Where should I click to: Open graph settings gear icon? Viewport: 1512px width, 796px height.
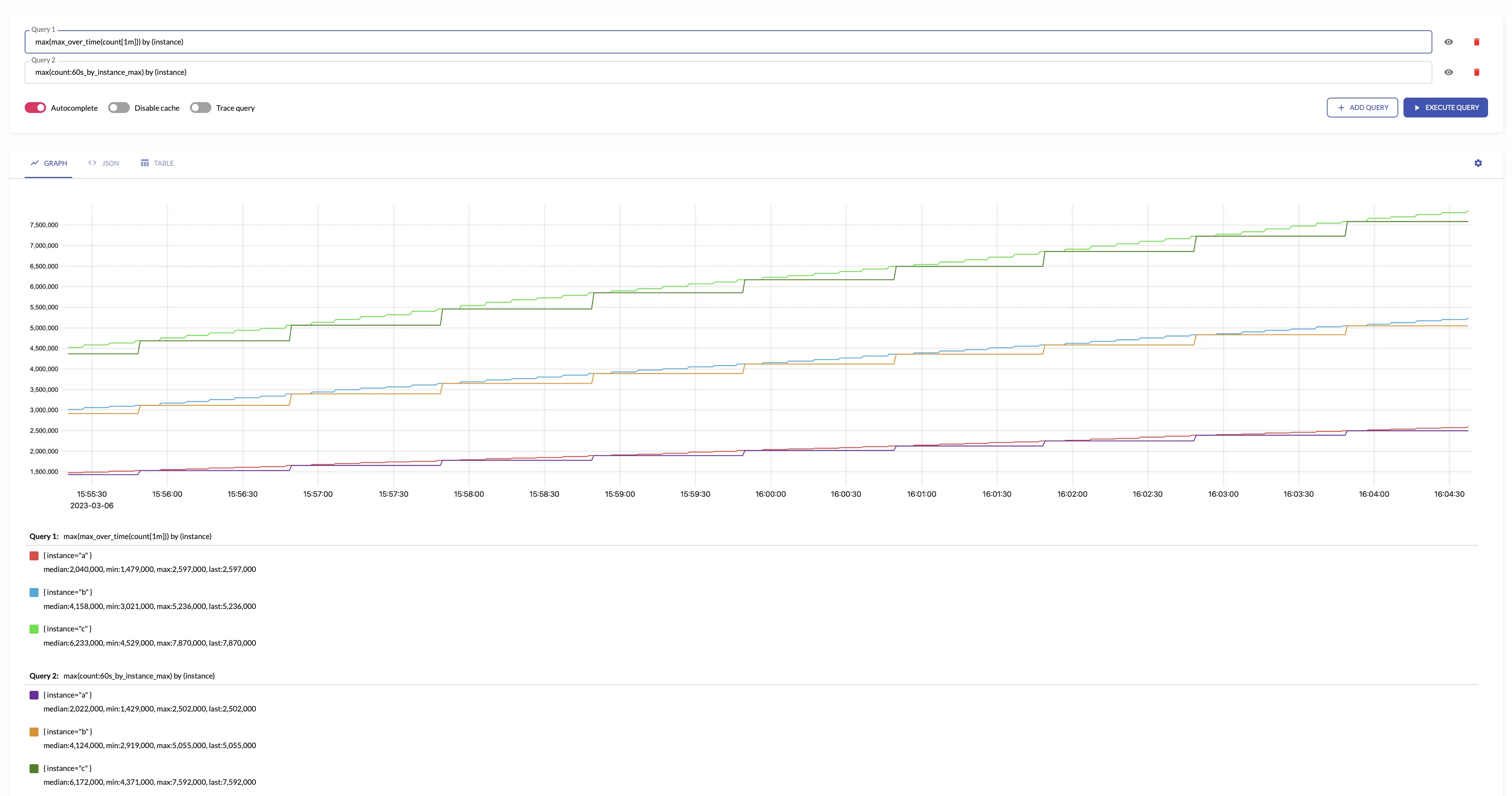pyautogui.click(x=1477, y=163)
